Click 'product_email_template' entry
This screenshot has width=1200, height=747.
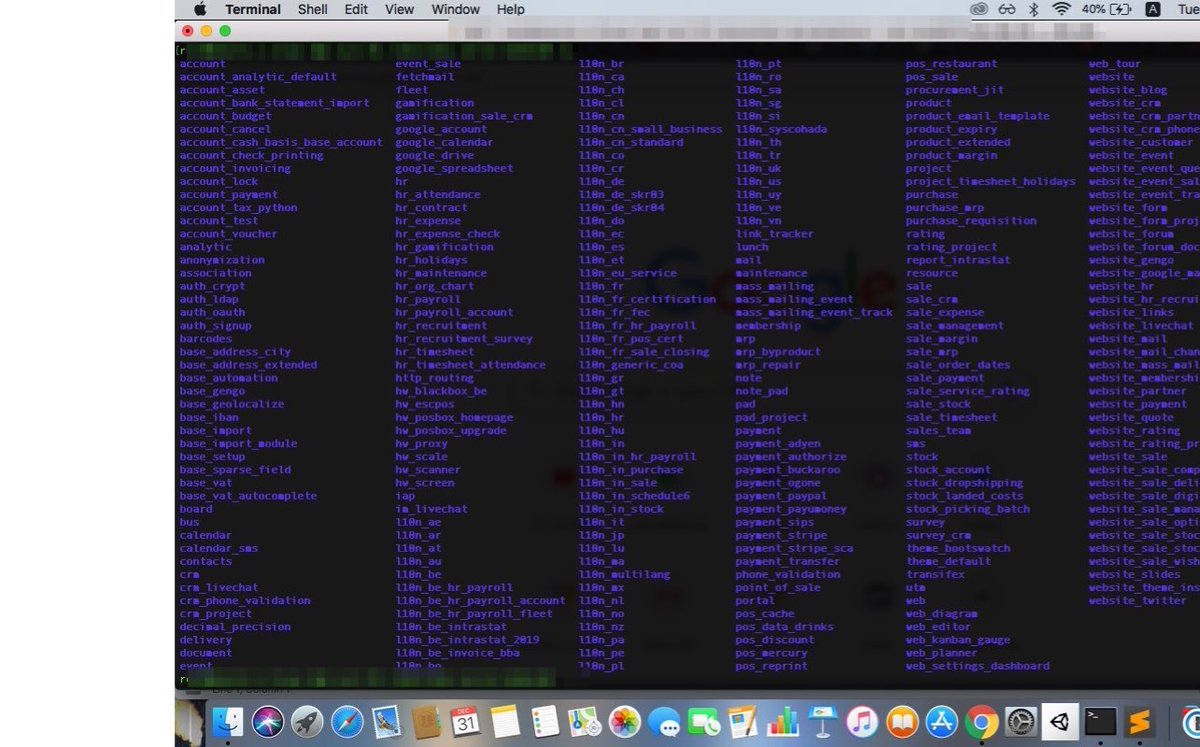(978, 116)
